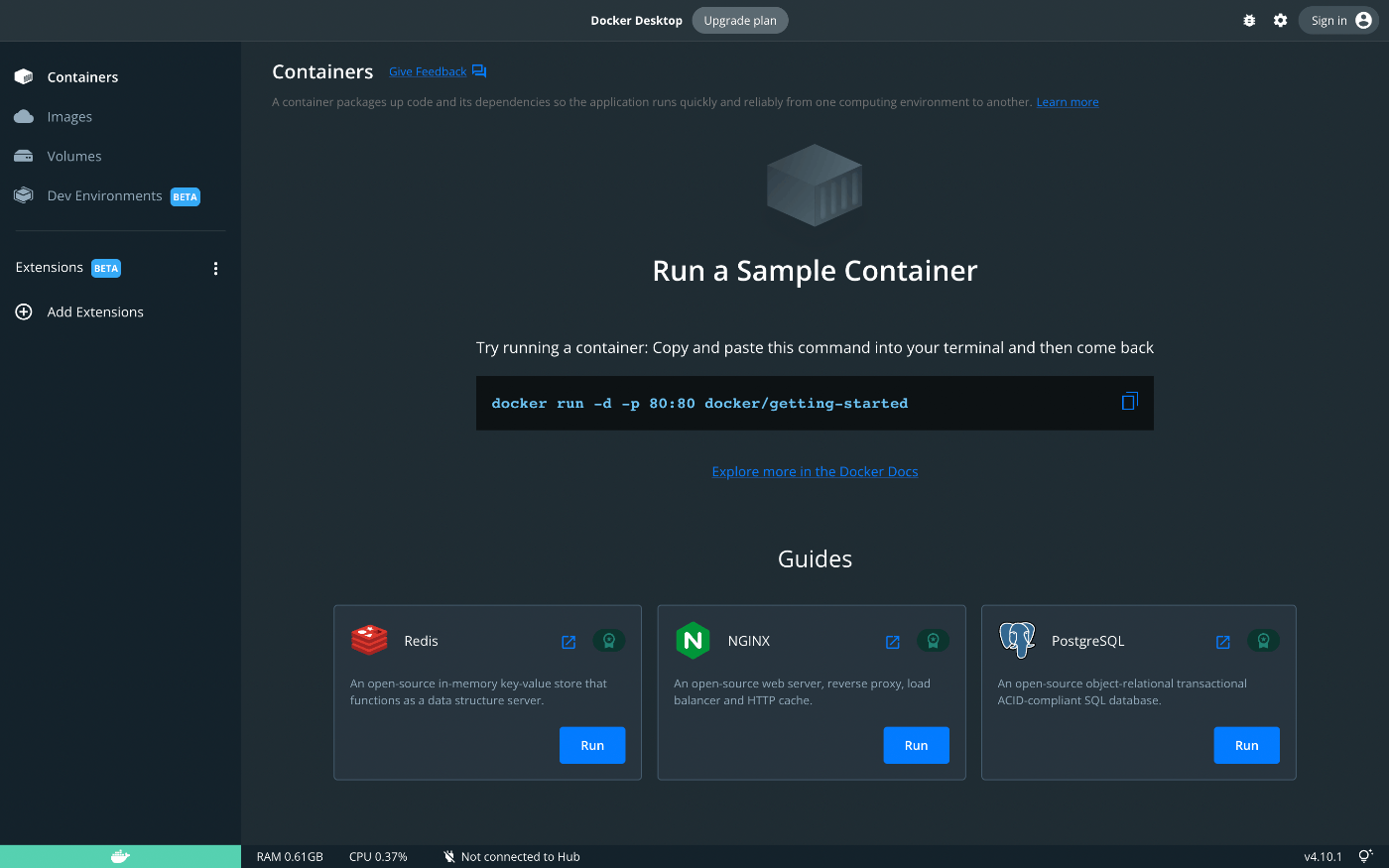The width and height of the screenshot is (1389, 868).
Task: Run the NGINX guide container
Action: point(917,745)
